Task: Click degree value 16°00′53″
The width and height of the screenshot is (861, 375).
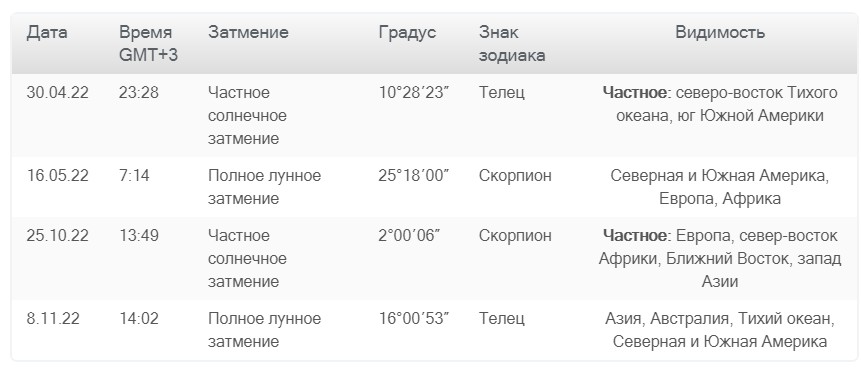Action: (x=414, y=319)
